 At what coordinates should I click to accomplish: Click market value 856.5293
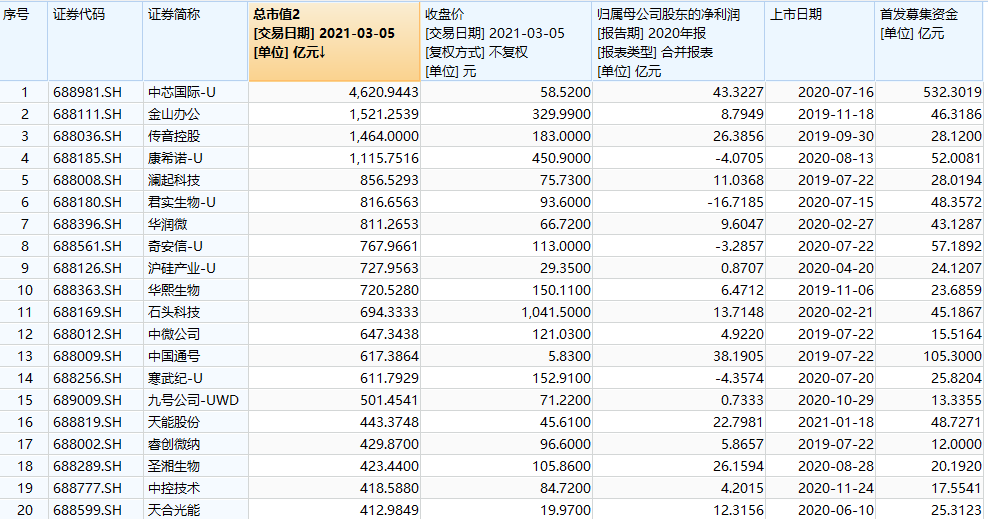click(x=389, y=180)
